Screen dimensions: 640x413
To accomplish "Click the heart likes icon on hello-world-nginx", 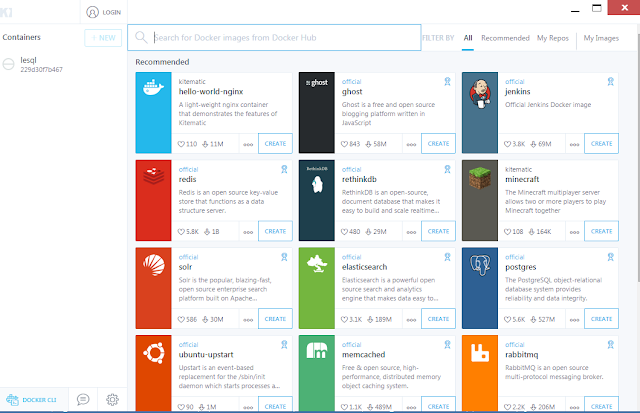I will coord(181,144).
